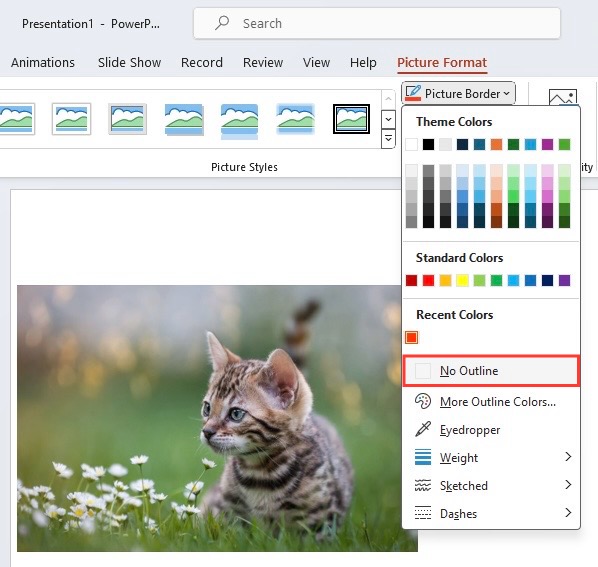The height and width of the screenshot is (567, 598).
Task: Click the search magnifier icon
Action: click(222, 23)
